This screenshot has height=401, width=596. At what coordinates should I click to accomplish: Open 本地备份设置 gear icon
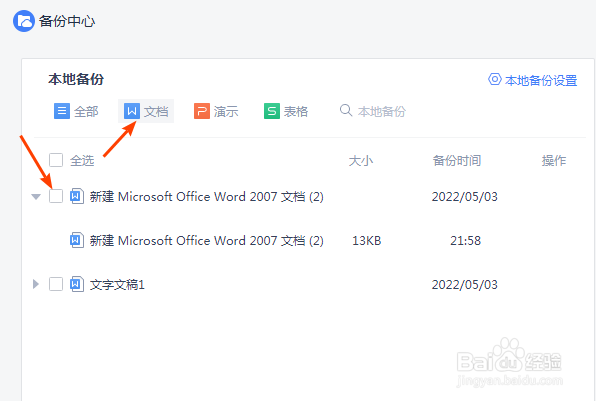(495, 79)
